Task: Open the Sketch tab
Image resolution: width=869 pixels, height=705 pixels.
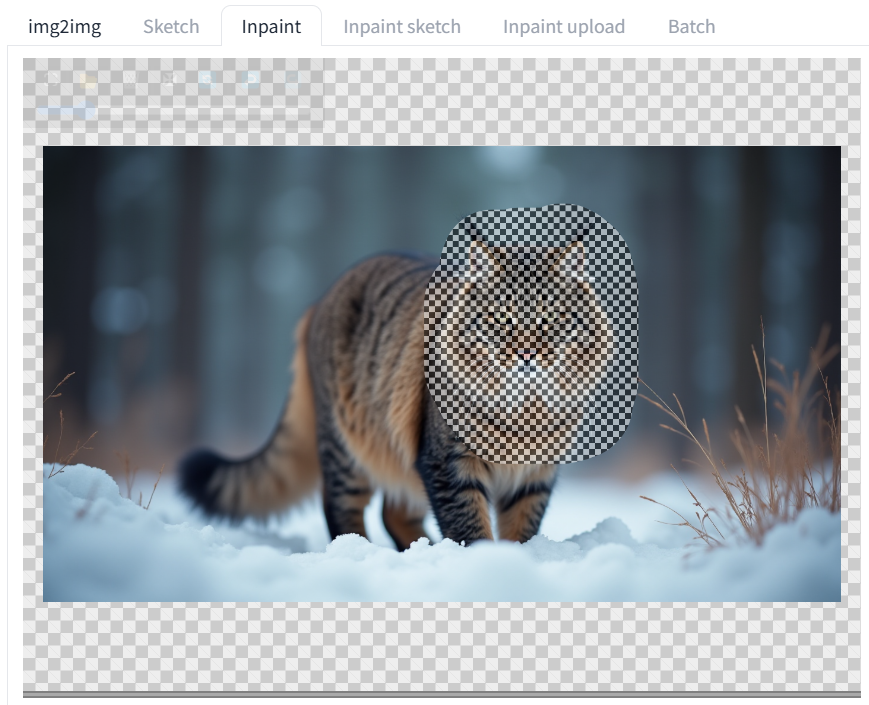Action: point(171,27)
